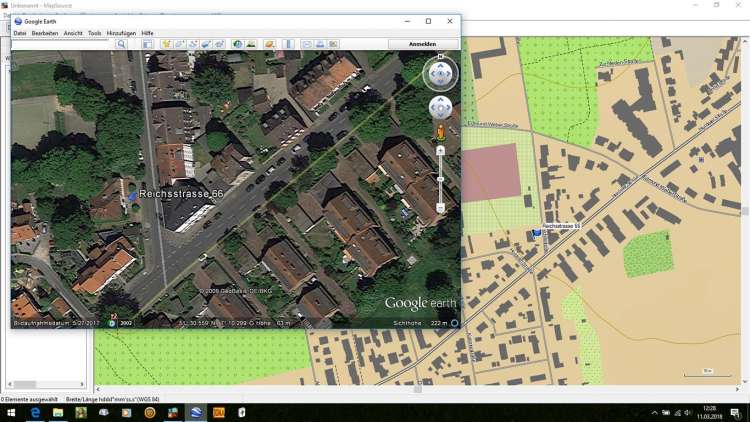Click the Reichsstrasse 66 placemark label

pos(181,194)
